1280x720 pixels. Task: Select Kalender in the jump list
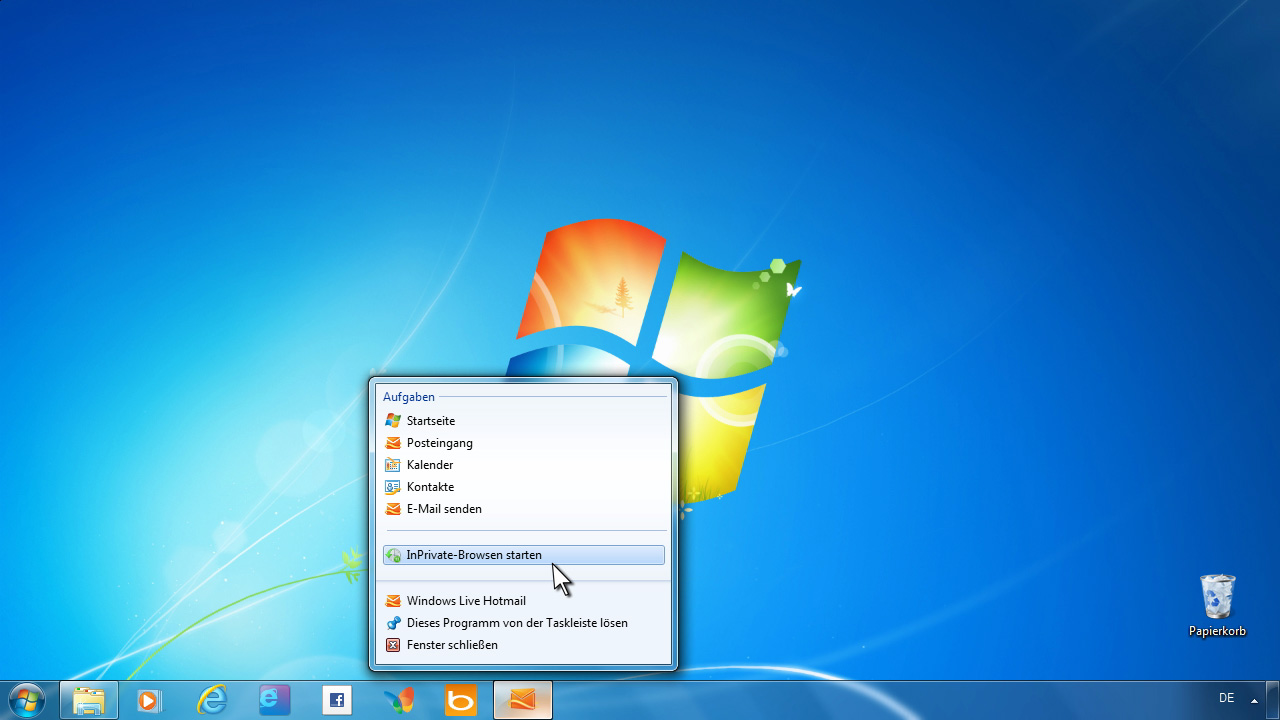[x=523, y=465]
